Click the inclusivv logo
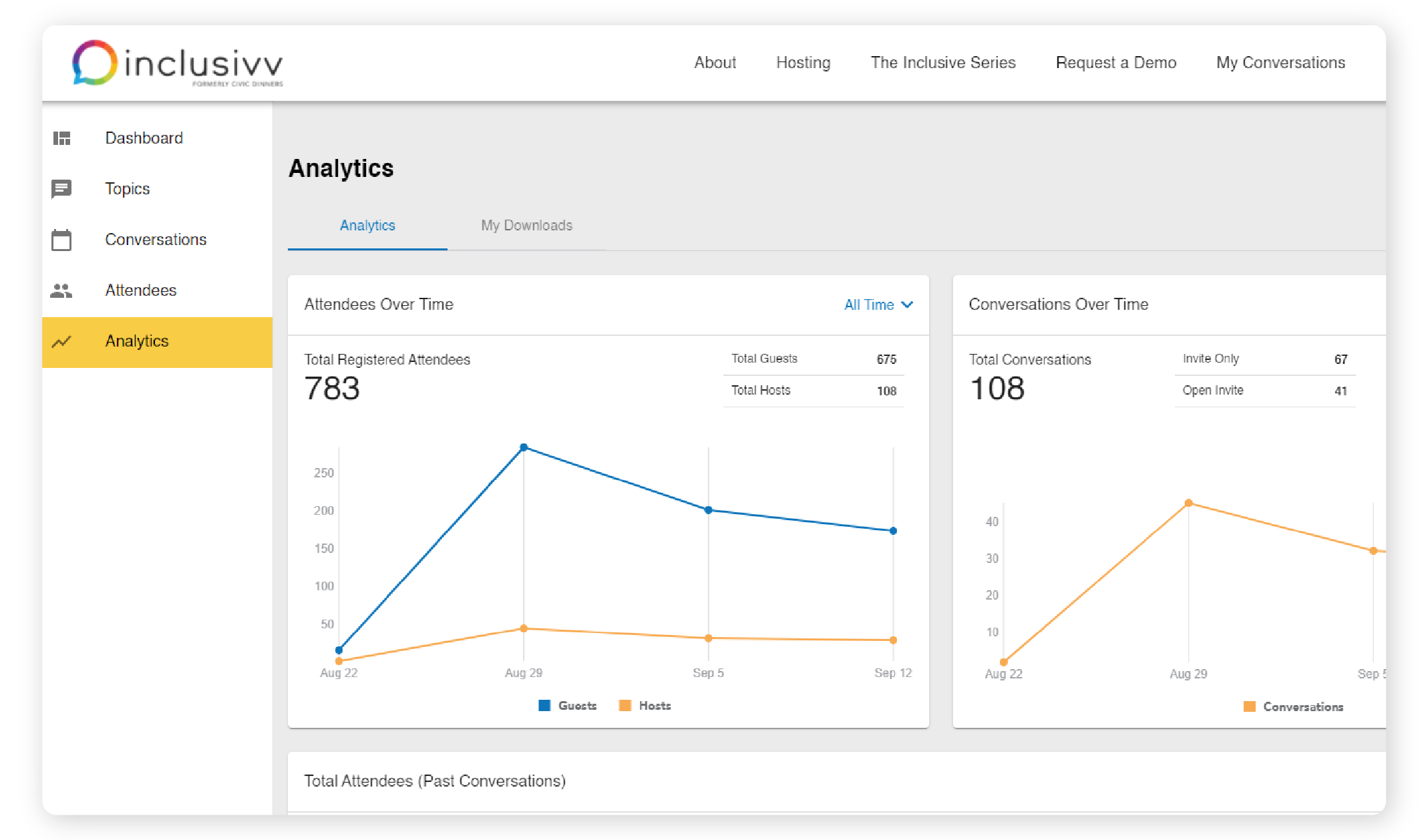Screen dimensions: 1428x840 tap(178, 63)
